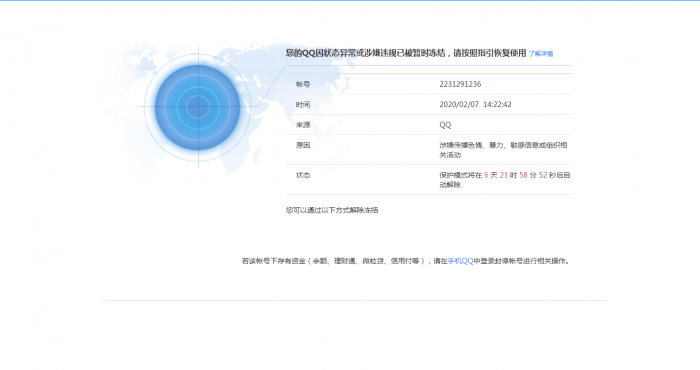The width and height of the screenshot is (700, 370).
Task: Click the 原因 row label
Action: pos(303,145)
